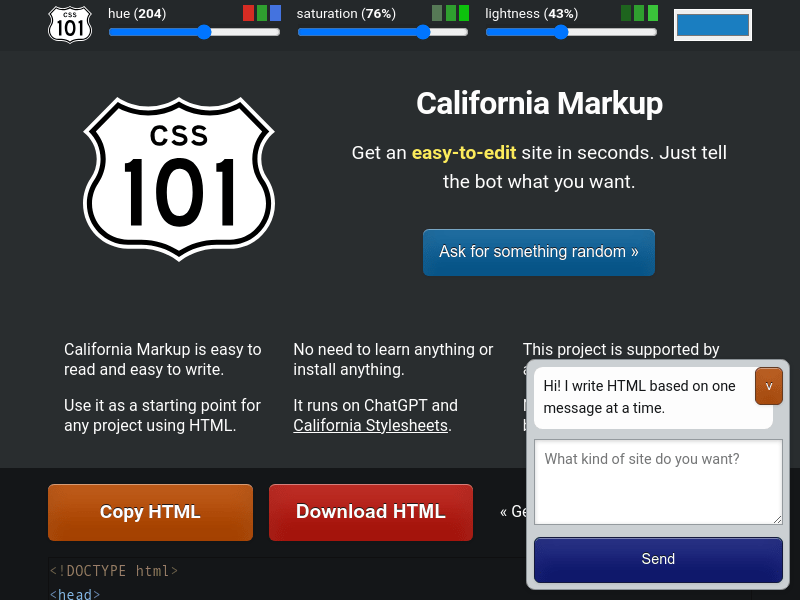
Task: Adjust the saturation slider
Action: pos(383,32)
